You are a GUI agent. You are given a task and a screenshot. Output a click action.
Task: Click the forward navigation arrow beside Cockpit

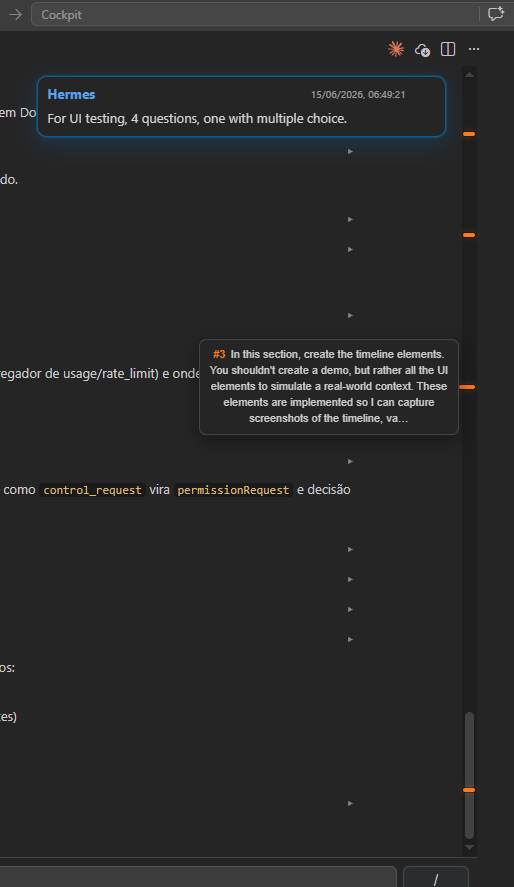point(15,15)
